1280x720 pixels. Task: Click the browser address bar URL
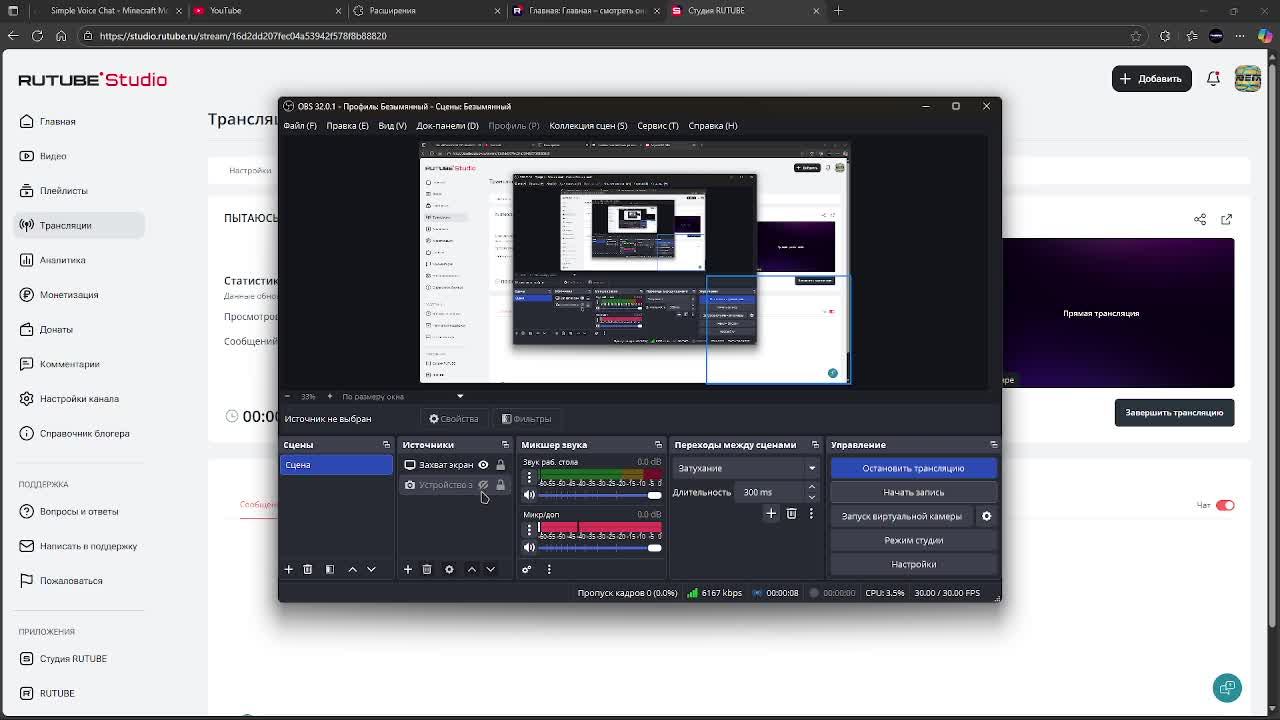(x=243, y=36)
